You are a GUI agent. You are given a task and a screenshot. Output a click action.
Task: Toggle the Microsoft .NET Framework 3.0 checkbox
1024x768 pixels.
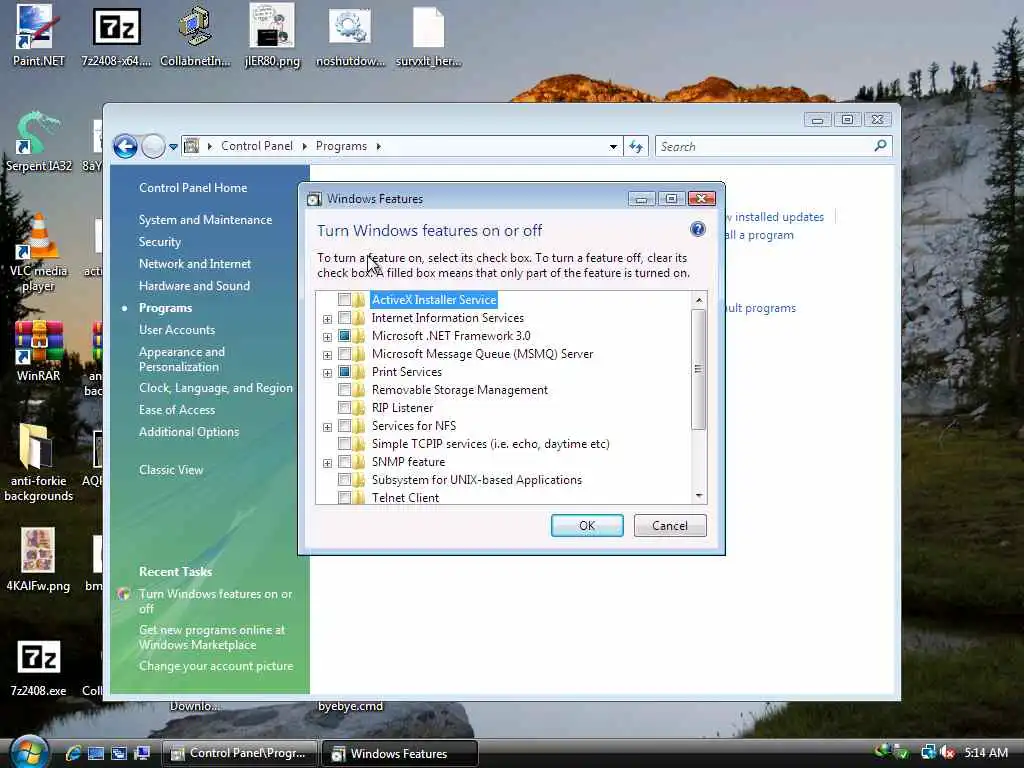(344, 336)
